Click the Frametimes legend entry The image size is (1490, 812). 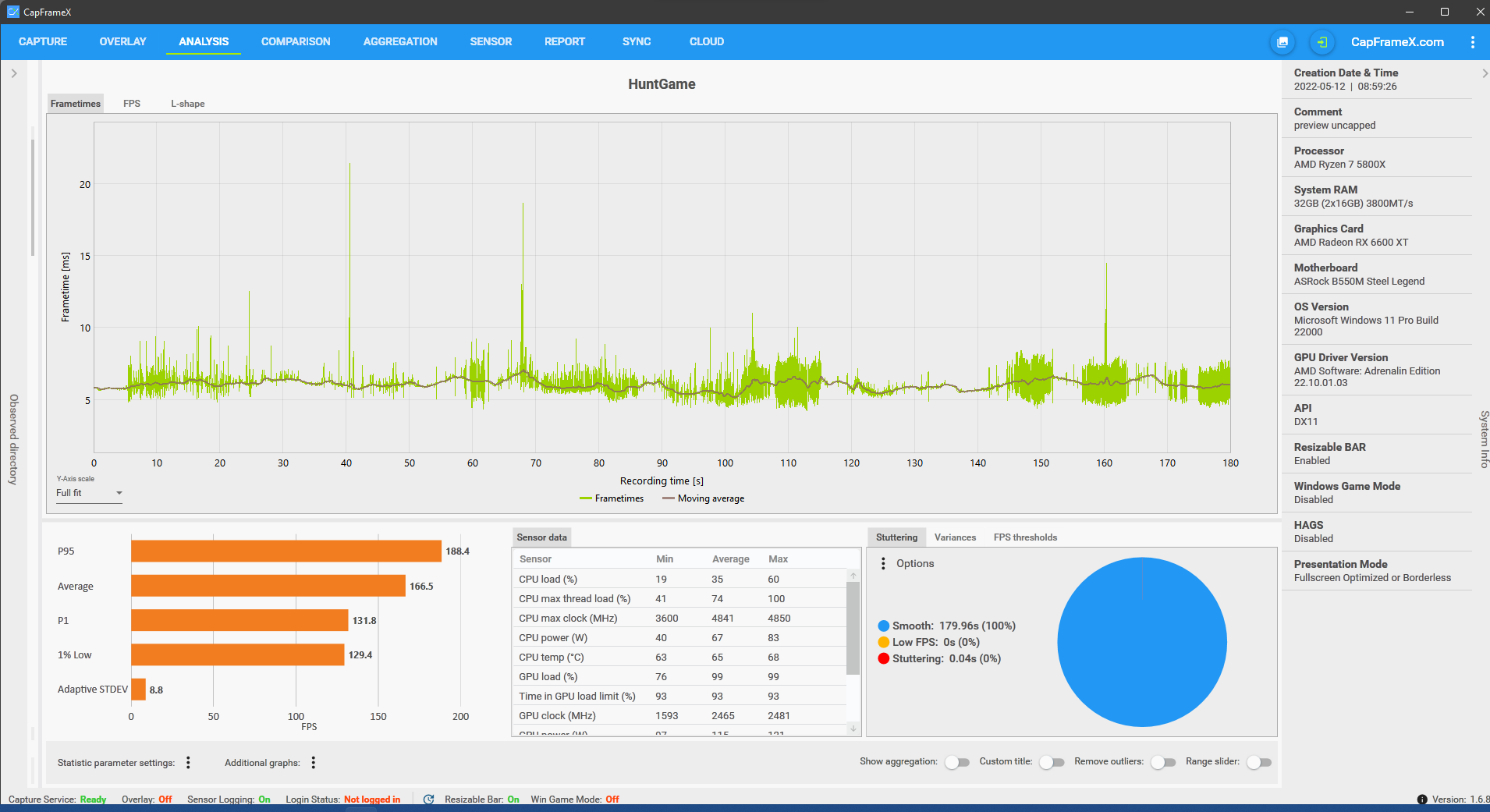click(x=612, y=498)
